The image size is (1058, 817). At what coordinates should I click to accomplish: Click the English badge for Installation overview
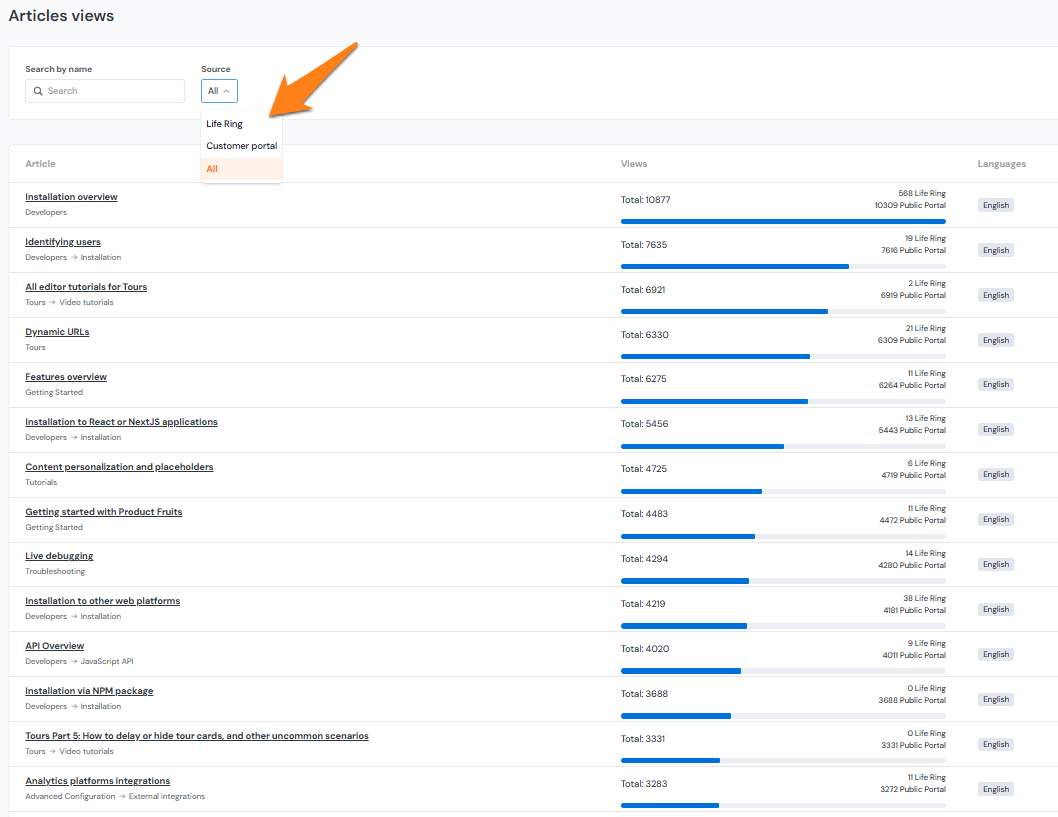click(x=995, y=204)
